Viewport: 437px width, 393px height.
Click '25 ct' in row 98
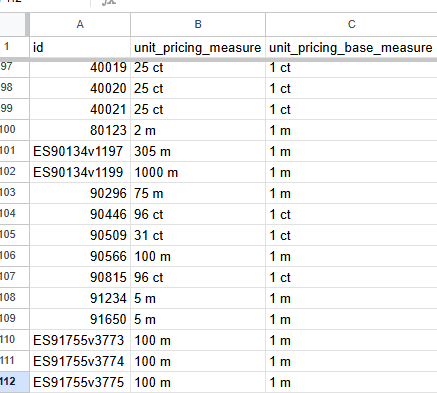tap(198, 88)
